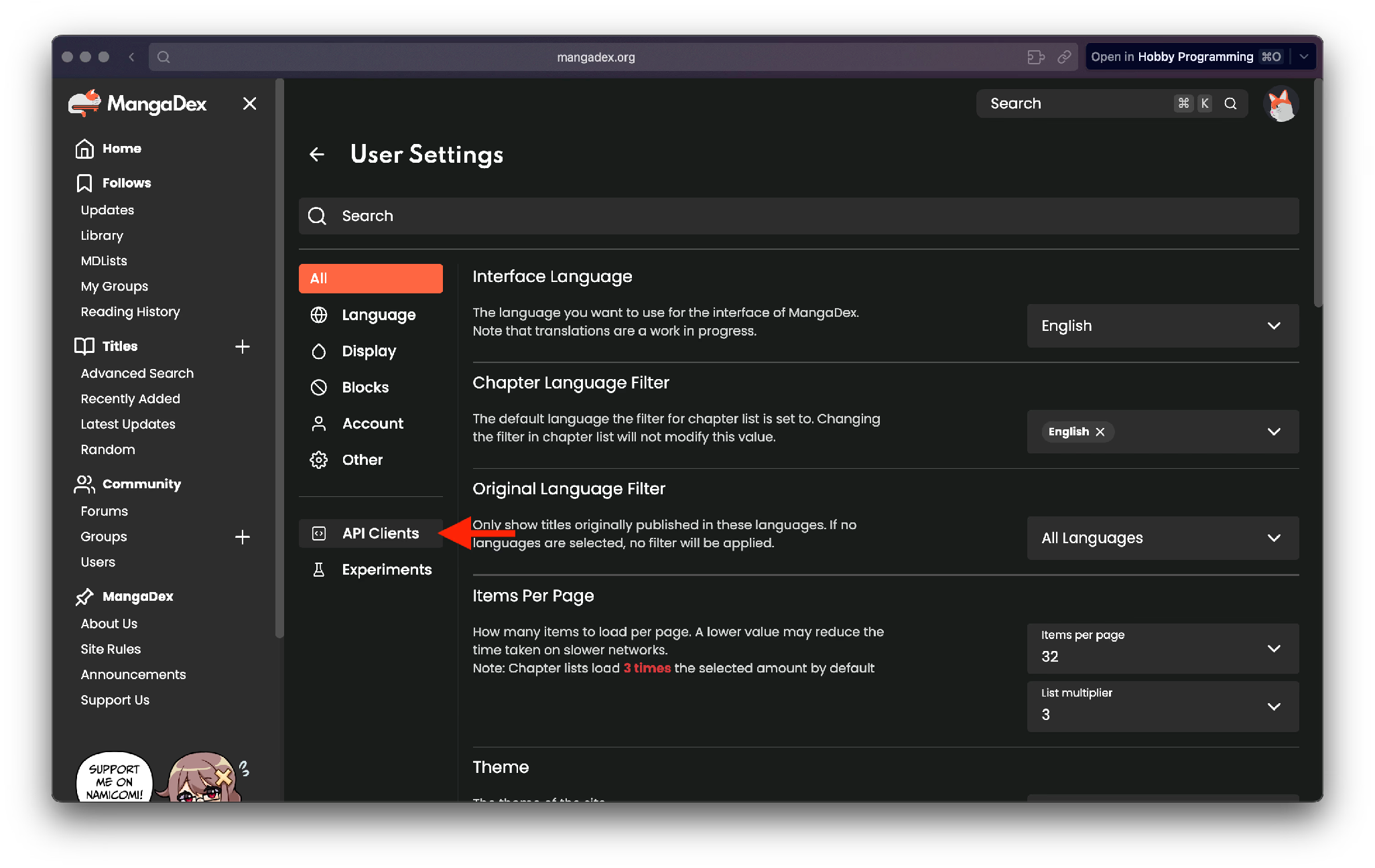Viewport: 1375px width, 868px height.
Task: Click the MangaDex cat logo icon
Action: pos(84,104)
